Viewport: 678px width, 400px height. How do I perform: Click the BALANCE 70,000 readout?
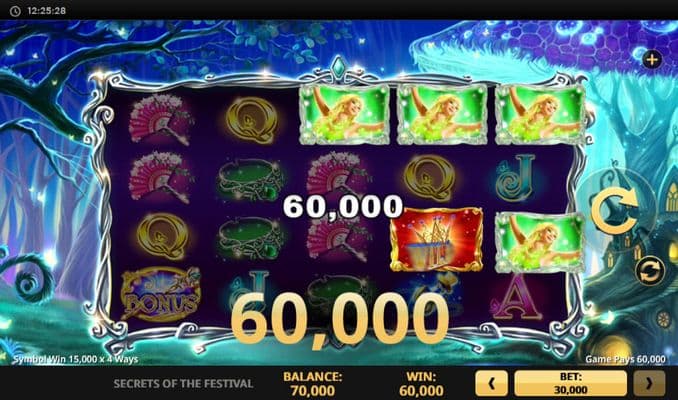[312, 384]
